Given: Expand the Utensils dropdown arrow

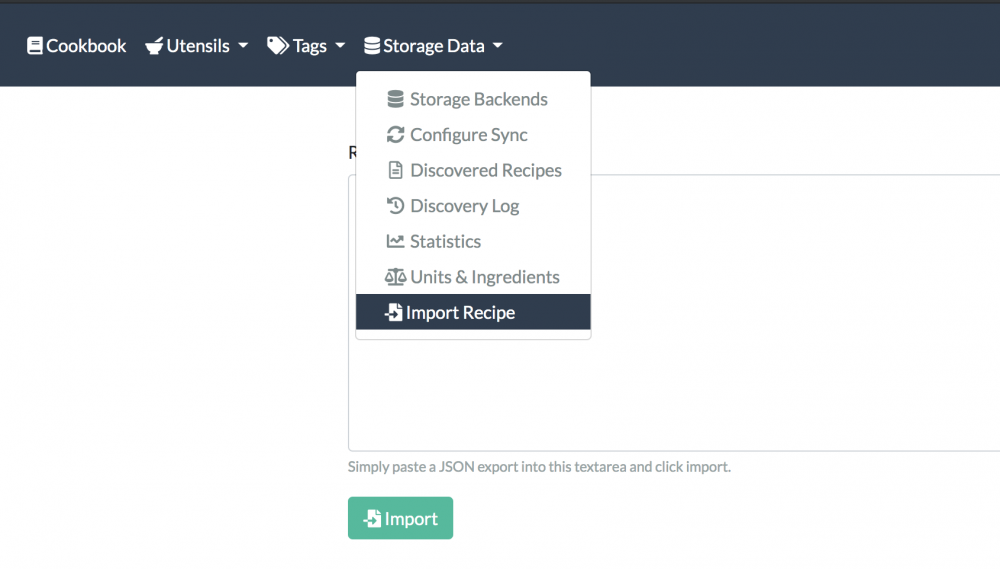Looking at the screenshot, I should [243, 46].
